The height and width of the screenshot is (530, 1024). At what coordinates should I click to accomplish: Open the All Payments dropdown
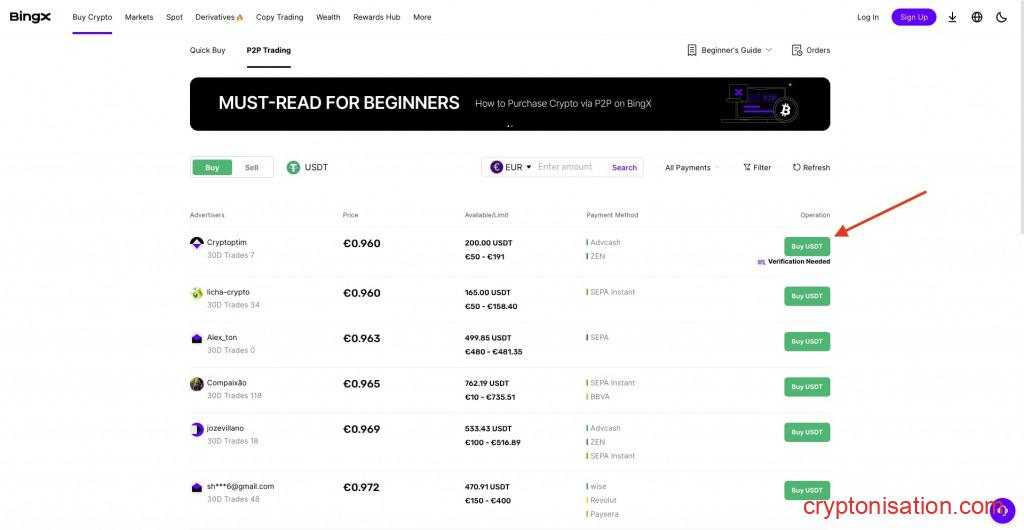point(692,168)
